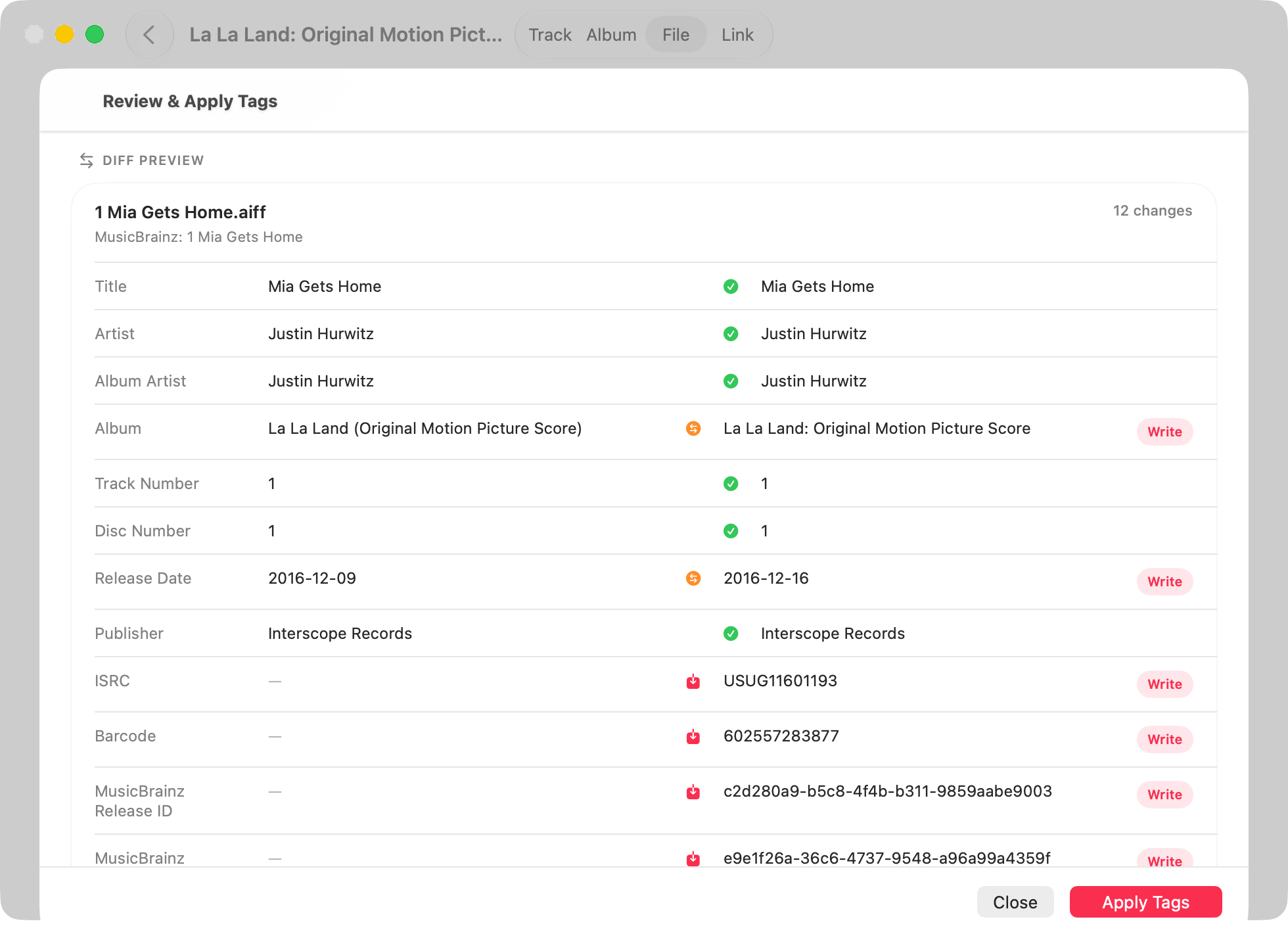Write the ISRC tag value
This screenshot has height=936, width=1288.
point(1164,684)
